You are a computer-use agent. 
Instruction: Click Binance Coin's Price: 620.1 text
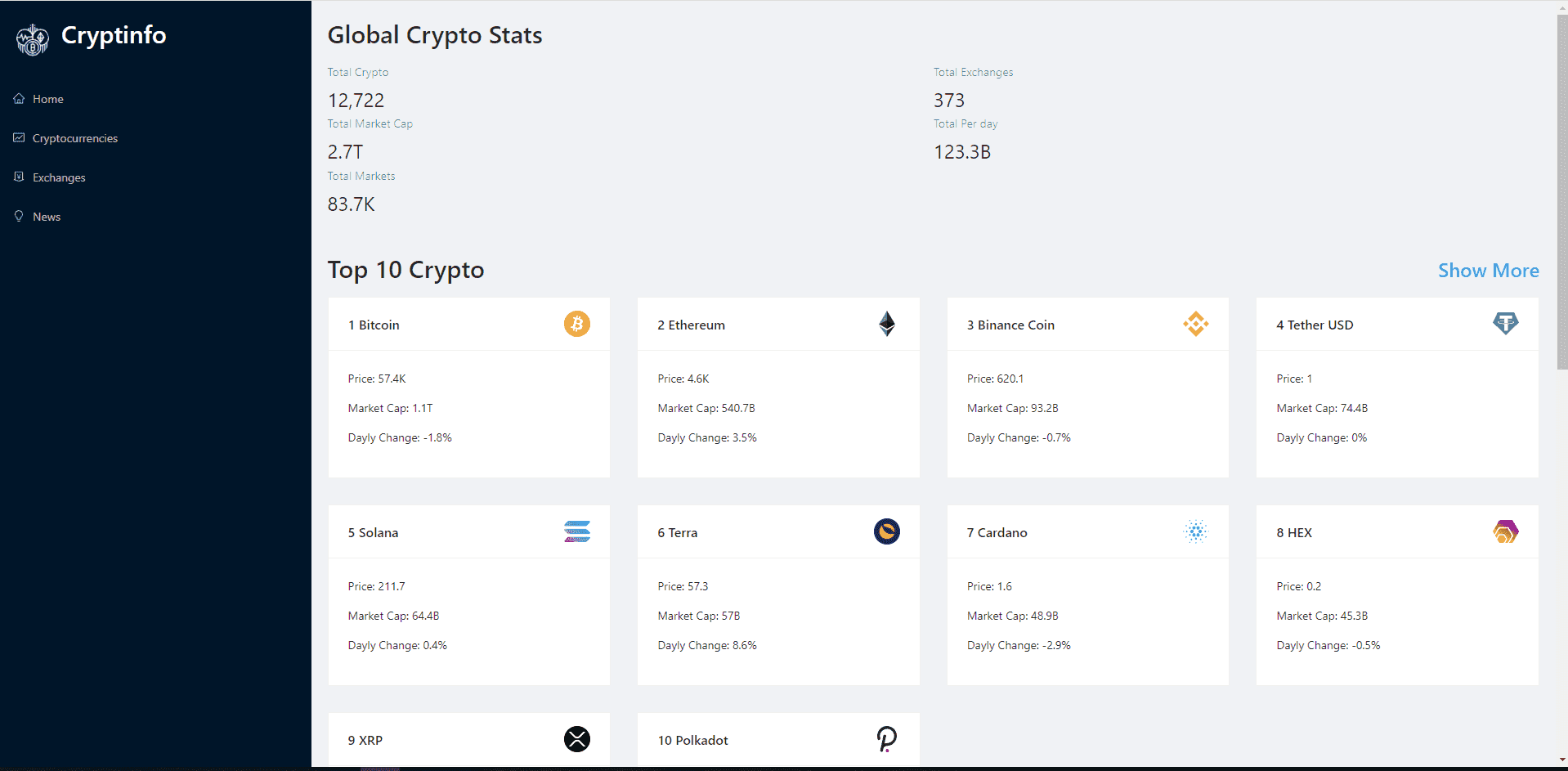click(995, 379)
